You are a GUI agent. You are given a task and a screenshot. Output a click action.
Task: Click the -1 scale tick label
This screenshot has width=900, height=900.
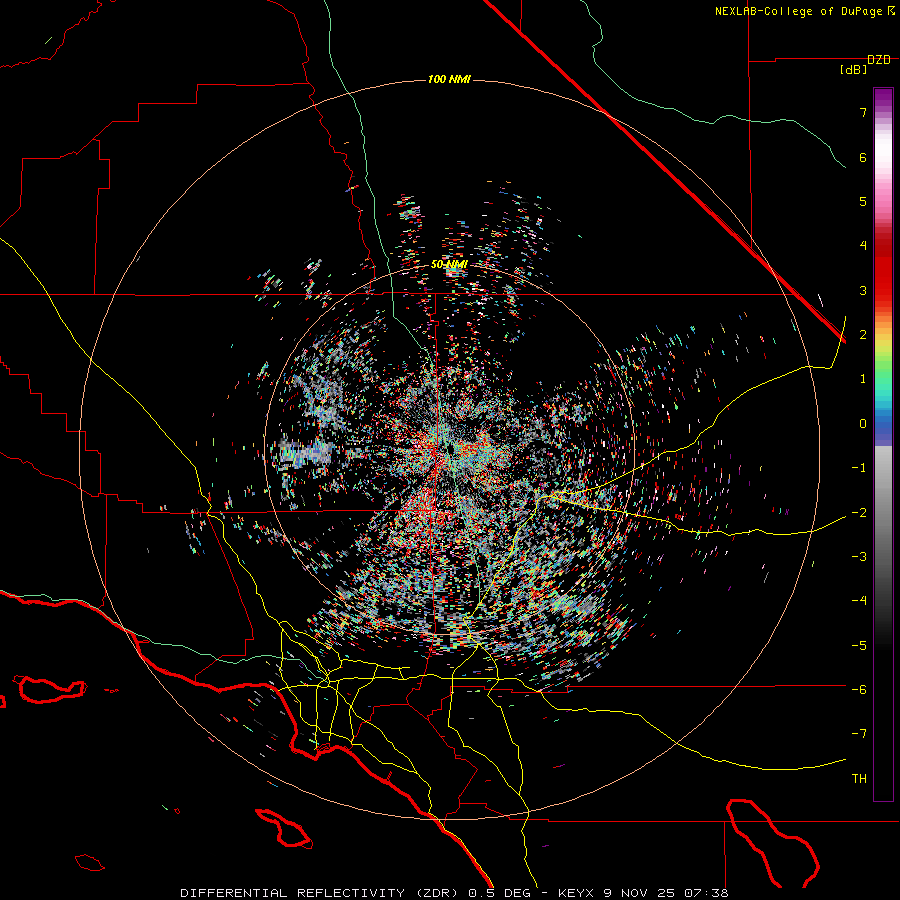[x=859, y=468]
